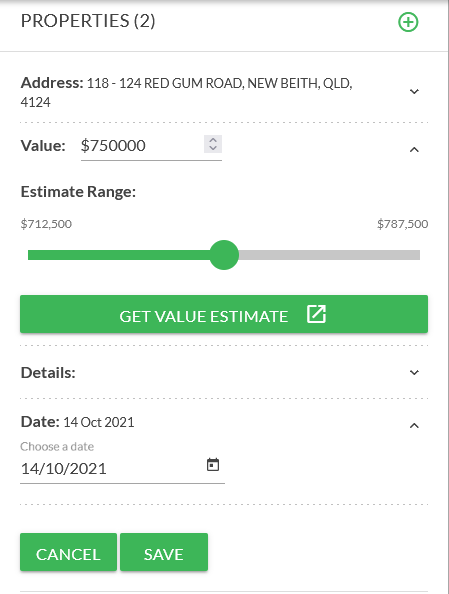Collapse the Value section chevron
Screen dimensions: 449x594
point(414,150)
